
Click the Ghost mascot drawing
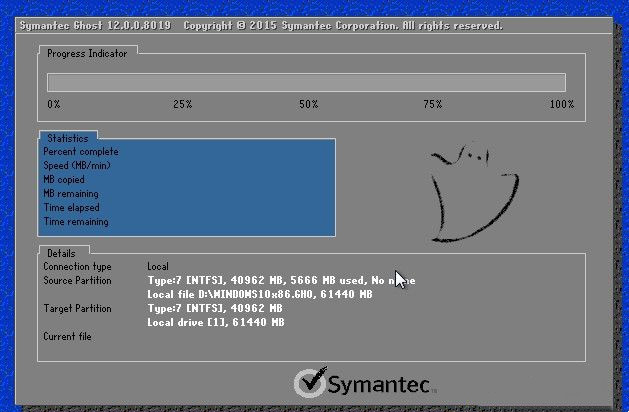point(474,193)
